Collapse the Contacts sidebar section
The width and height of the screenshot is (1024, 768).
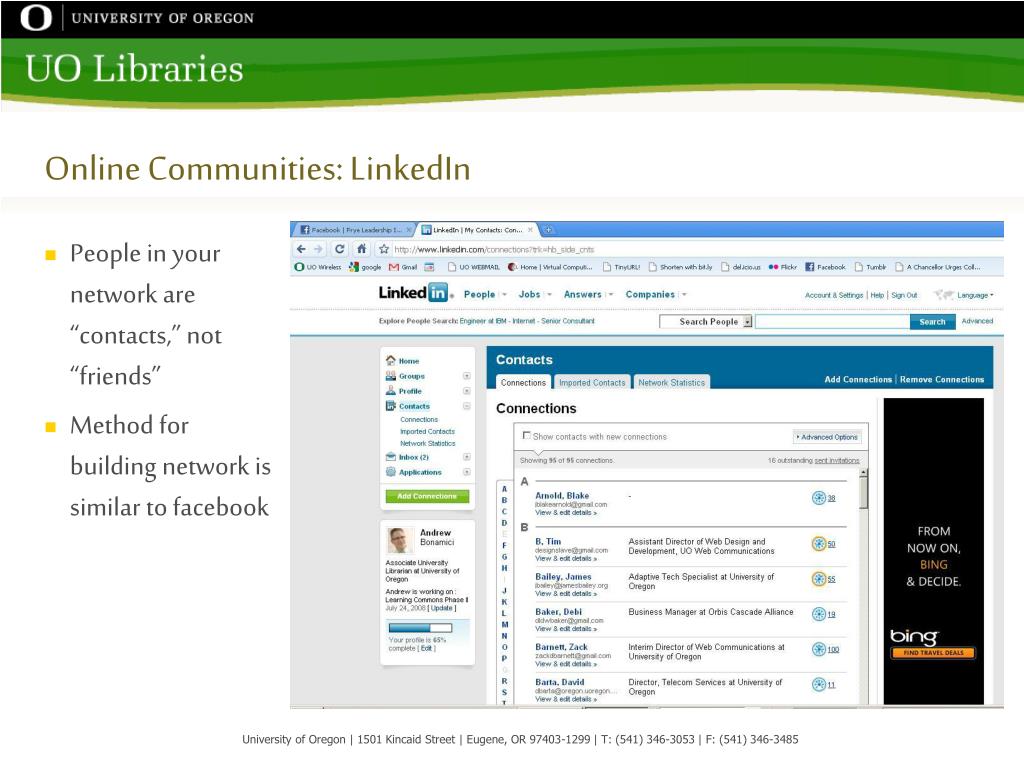[467, 406]
